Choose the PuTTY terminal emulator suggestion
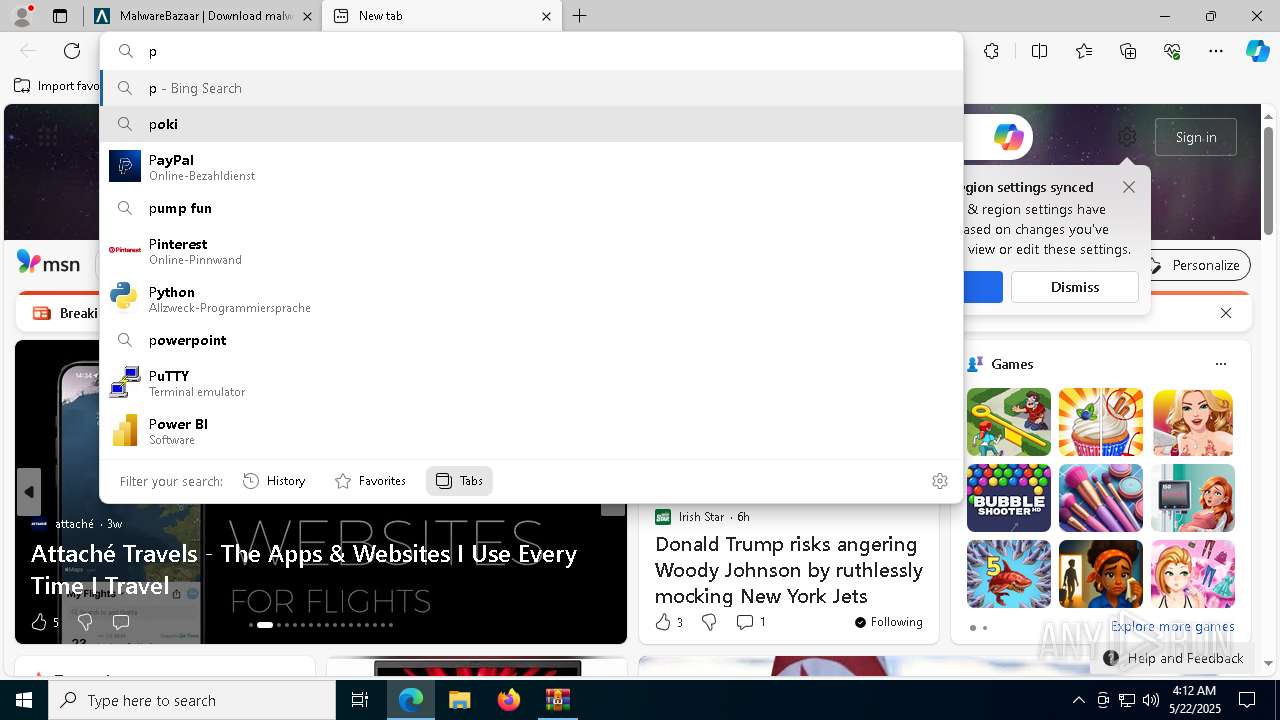 (x=532, y=383)
